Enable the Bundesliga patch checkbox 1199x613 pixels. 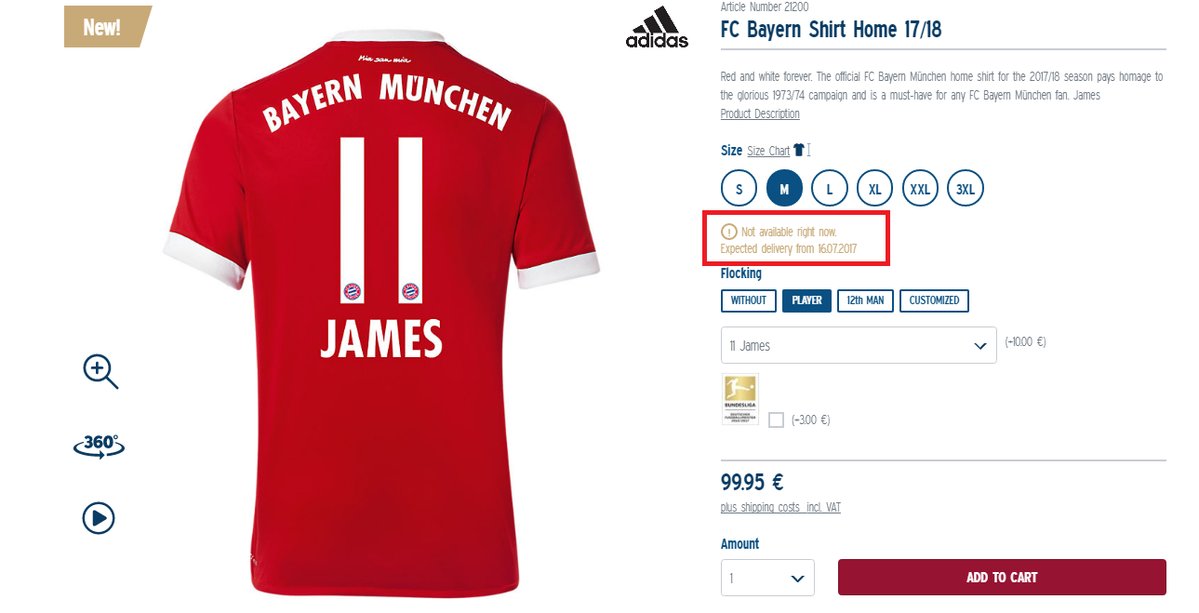pos(776,420)
